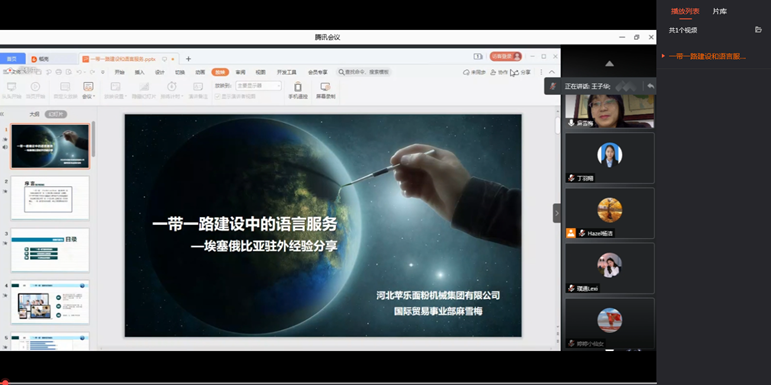Open the 主要显示器 display dropdown

(x=258, y=86)
